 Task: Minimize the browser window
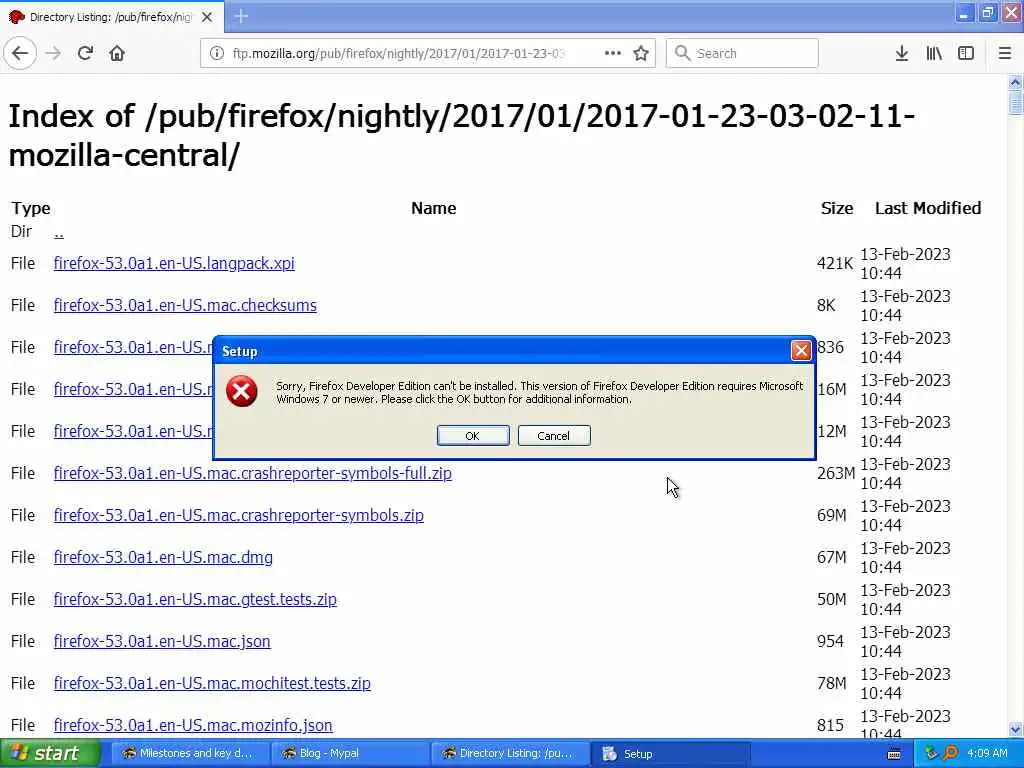click(x=964, y=13)
